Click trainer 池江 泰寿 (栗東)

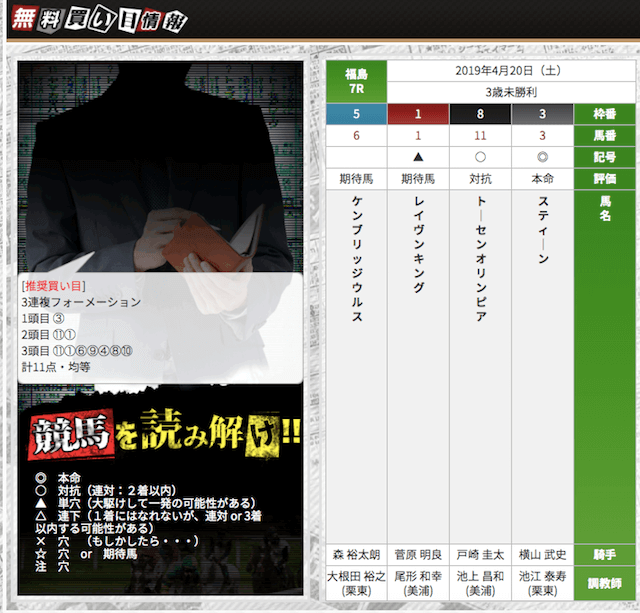coord(542,583)
